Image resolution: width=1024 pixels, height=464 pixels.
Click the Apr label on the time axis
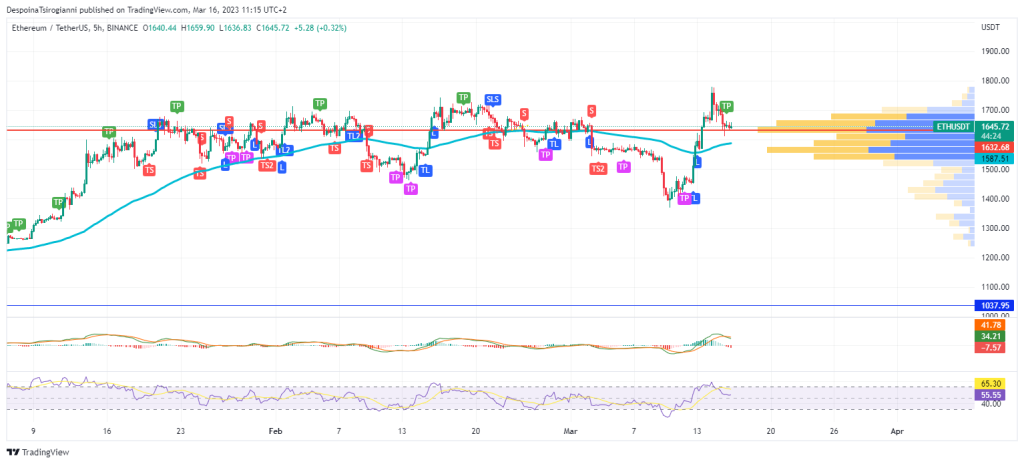pyautogui.click(x=897, y=431)
